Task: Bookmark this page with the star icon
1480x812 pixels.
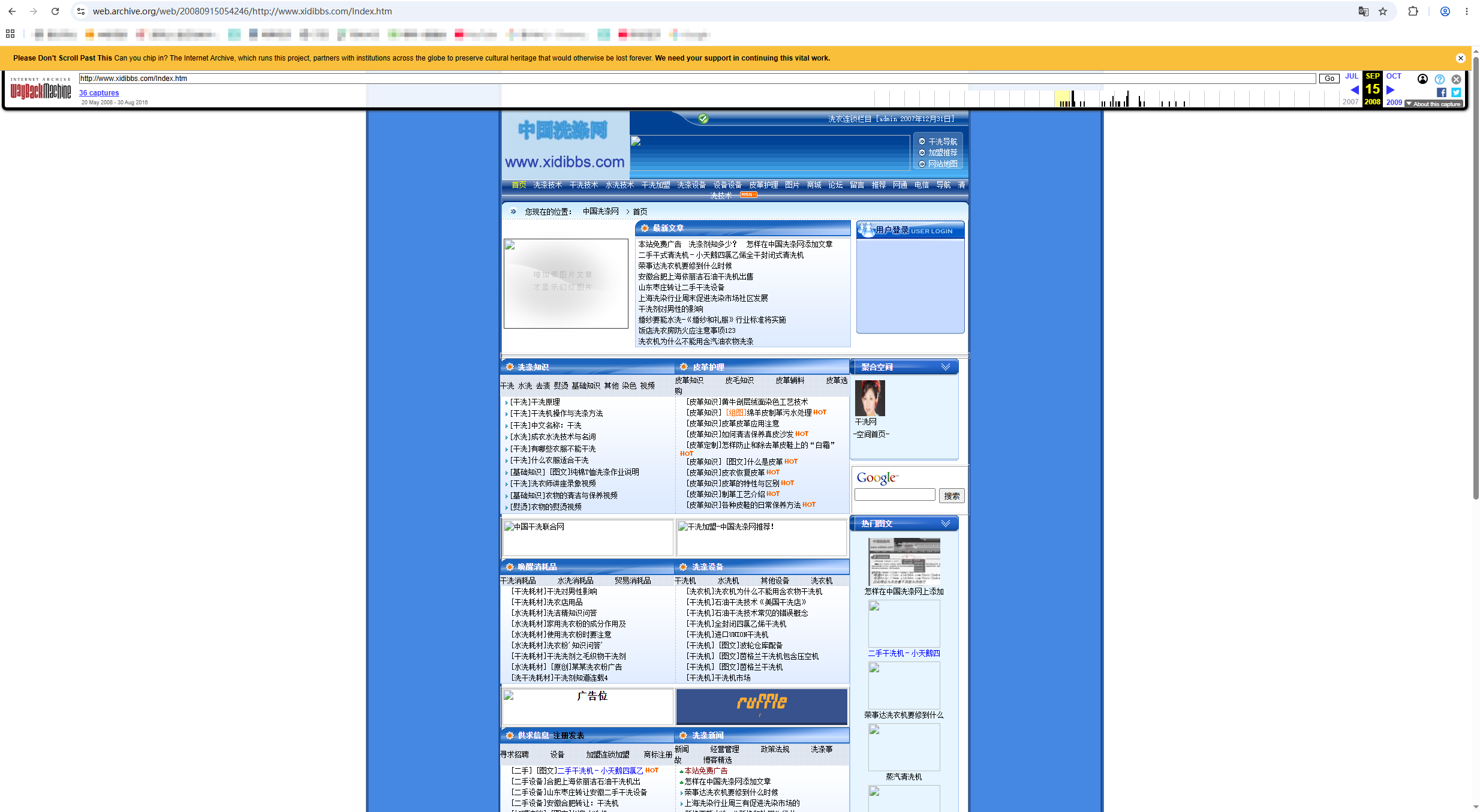Action: coord(1383,11)
